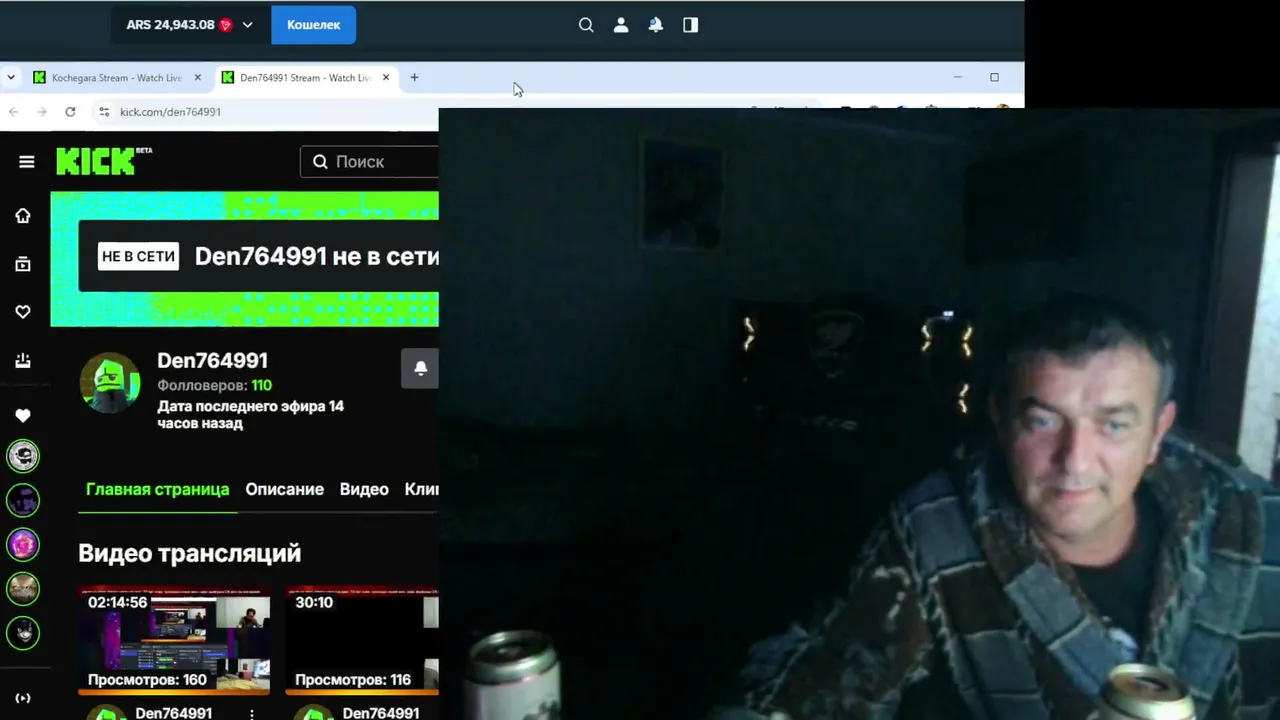Open the video thumbnail with duration 02:14:56

pos(174,640)
